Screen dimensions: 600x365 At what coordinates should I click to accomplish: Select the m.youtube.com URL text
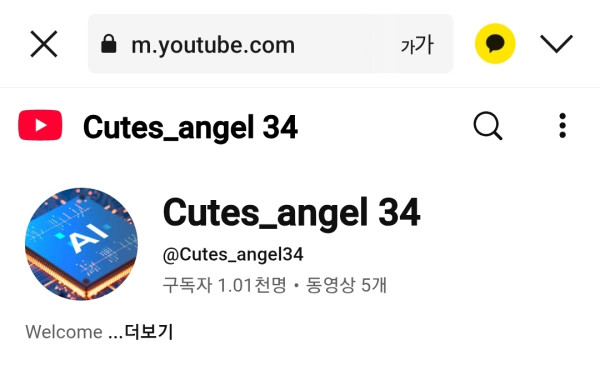point(213,45)
